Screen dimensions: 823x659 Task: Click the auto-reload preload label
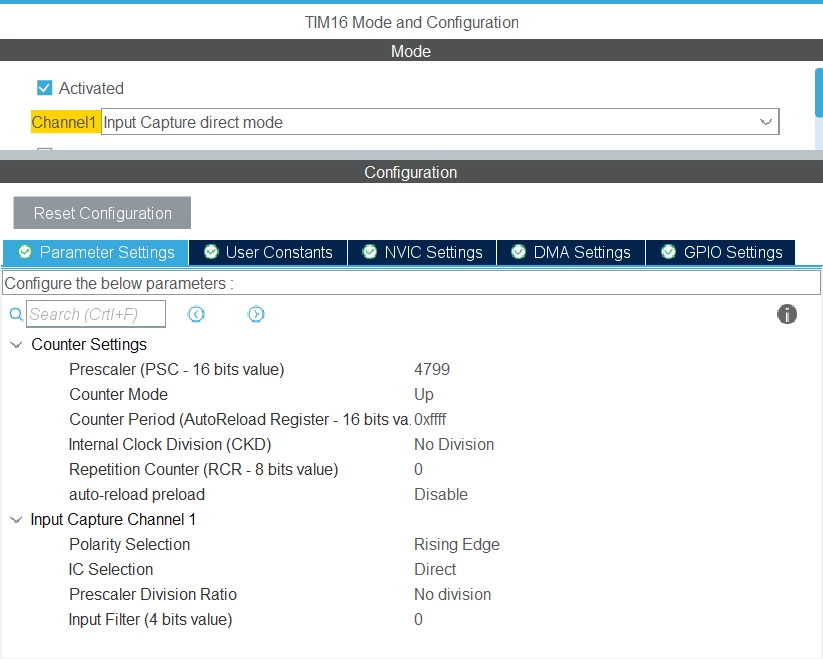point(137,494)
